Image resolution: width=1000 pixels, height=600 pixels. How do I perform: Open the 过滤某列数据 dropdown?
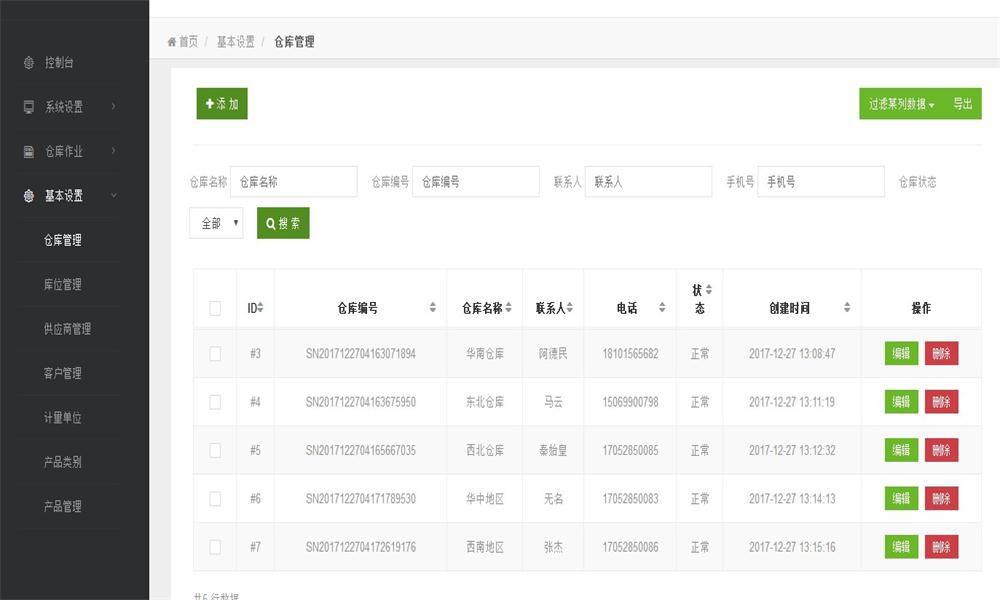901,104
